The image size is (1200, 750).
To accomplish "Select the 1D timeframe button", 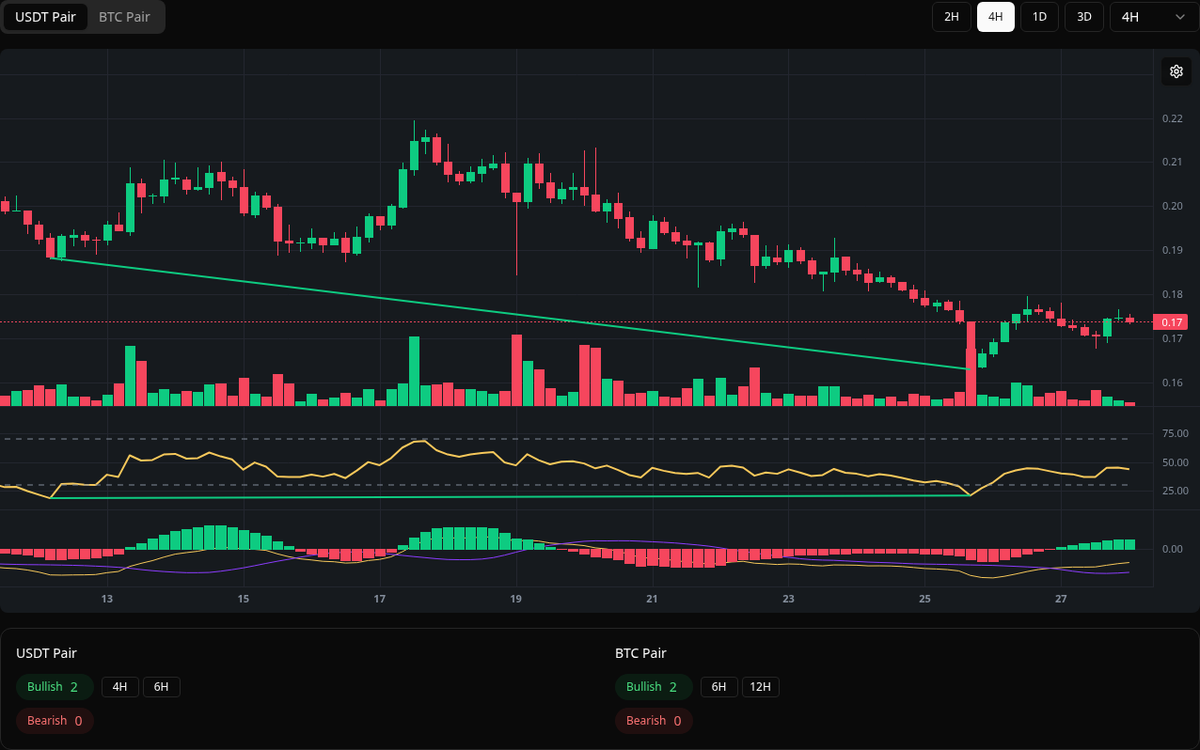I will click(1039, 17).
